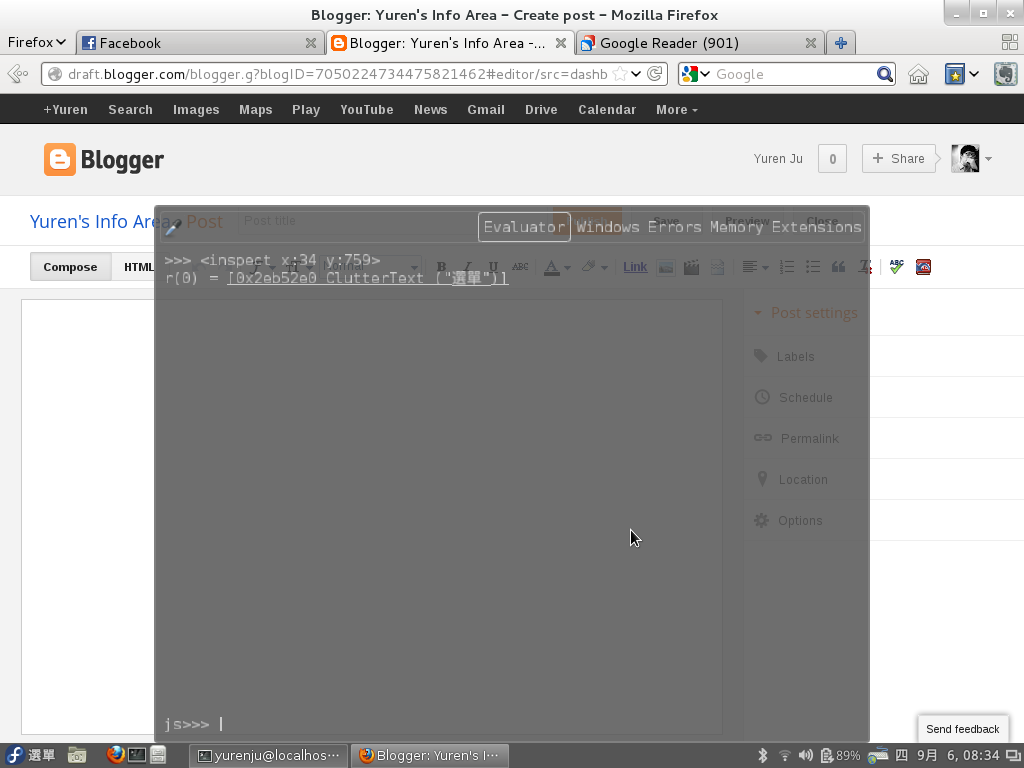
Task: Launch Firefox from the taskbar launcher
Action: [116, 755]
